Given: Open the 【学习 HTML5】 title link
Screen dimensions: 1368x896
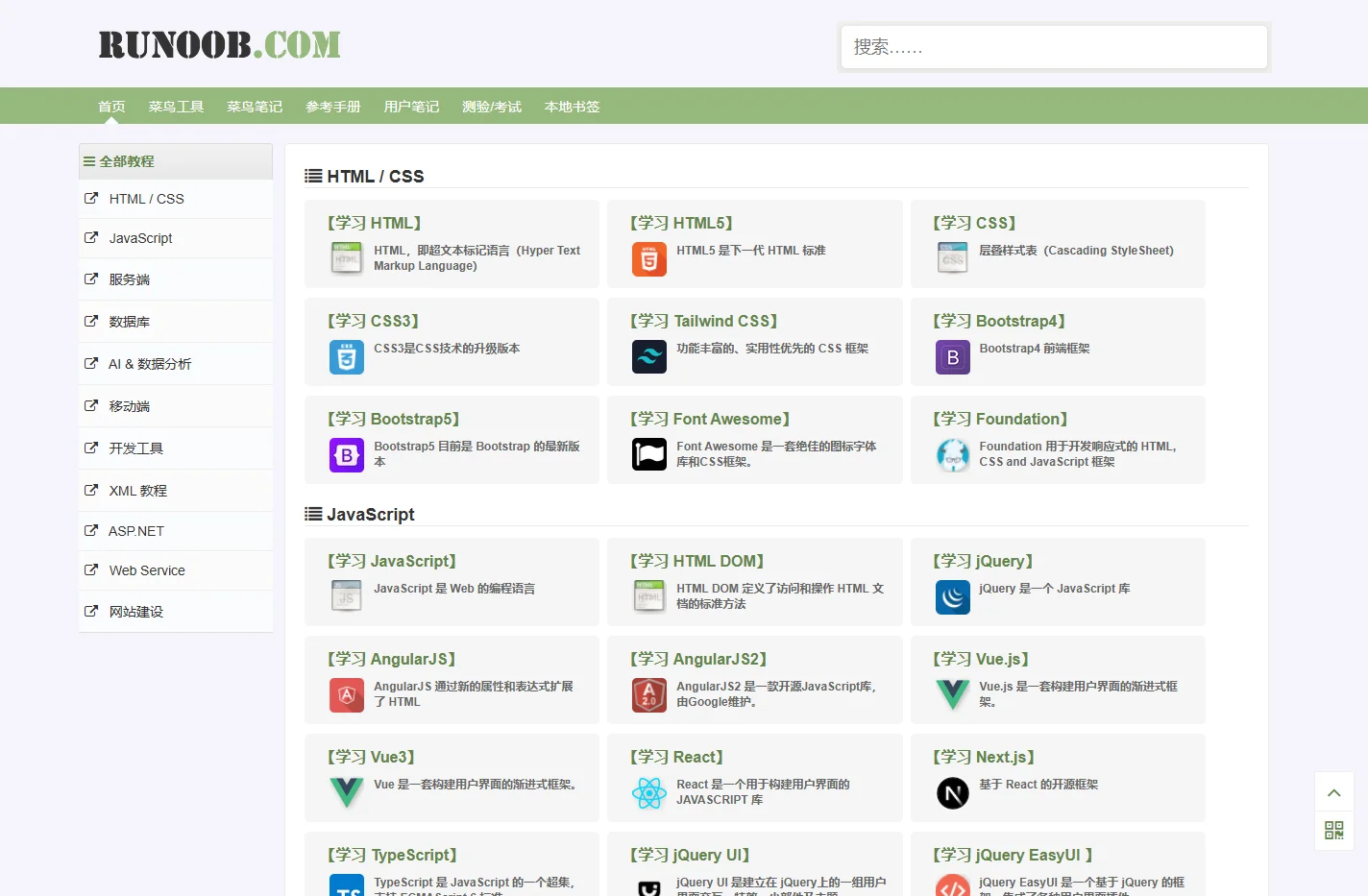Looking at the screenshot, I should pyautogui.click(x=682, y=223).
